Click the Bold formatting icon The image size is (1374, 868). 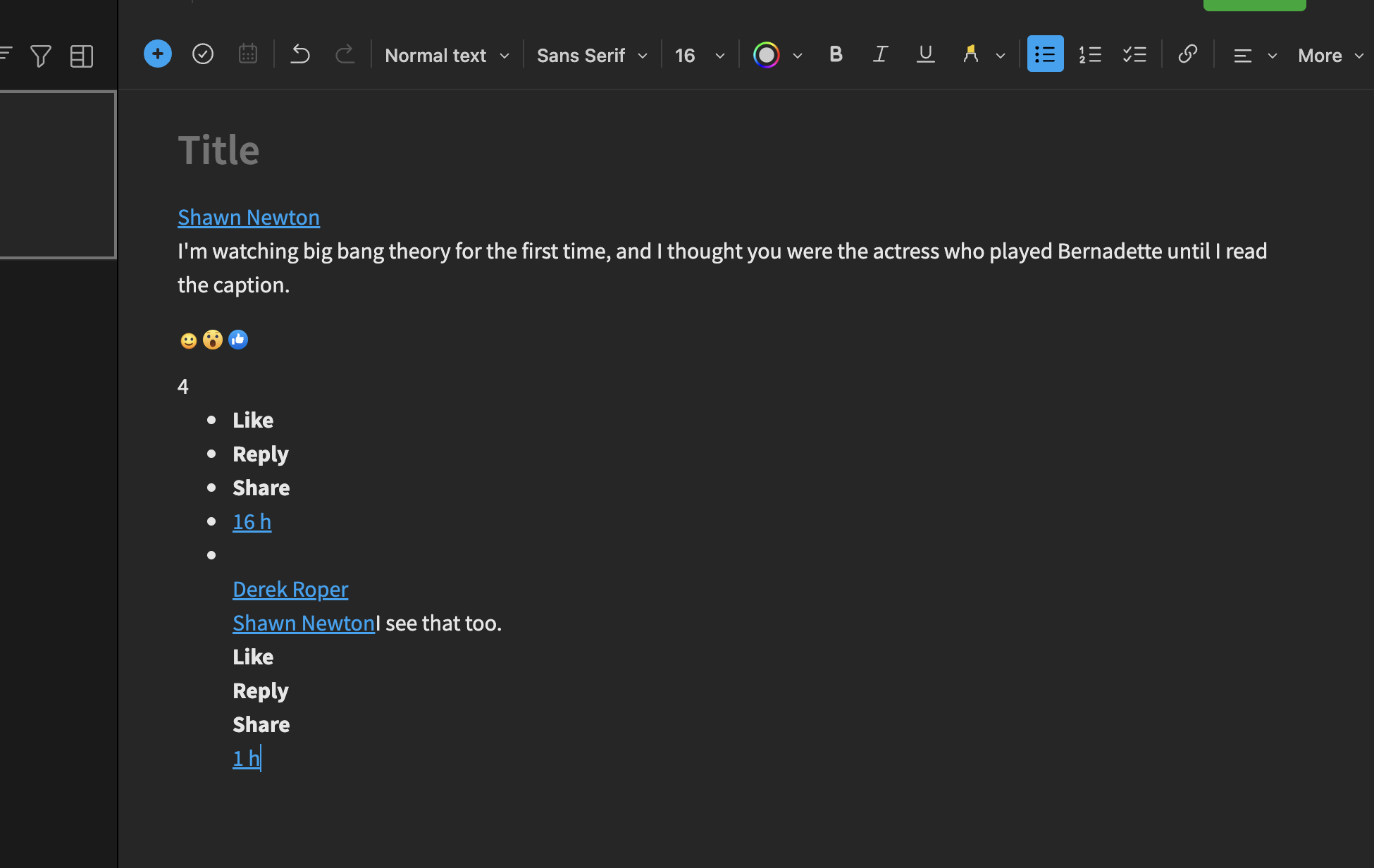point(835,55)
